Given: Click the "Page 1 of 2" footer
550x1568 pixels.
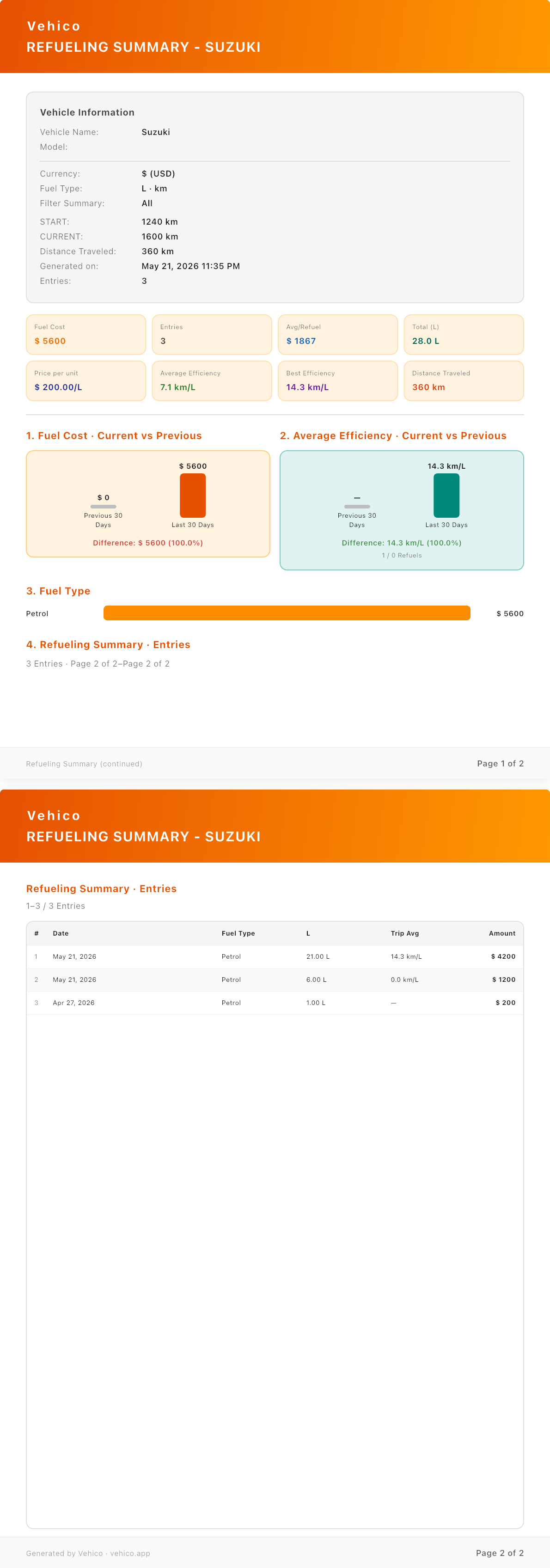Looking at the screenshot, I should (x=500, y=763).
